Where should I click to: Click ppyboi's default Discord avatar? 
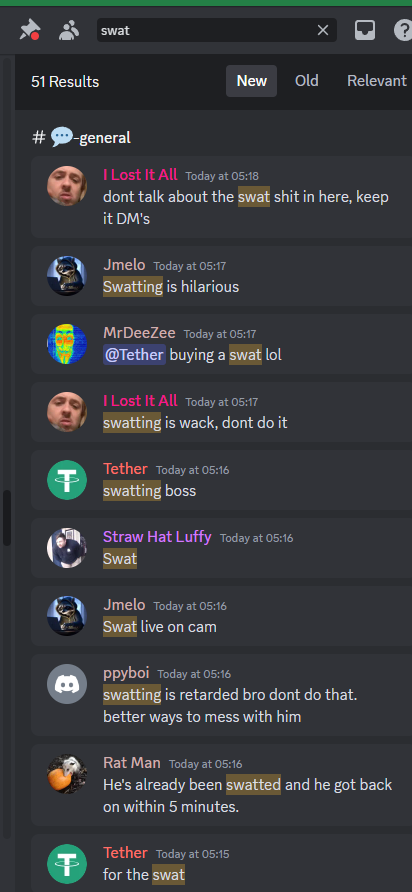(x=67, y=684)
